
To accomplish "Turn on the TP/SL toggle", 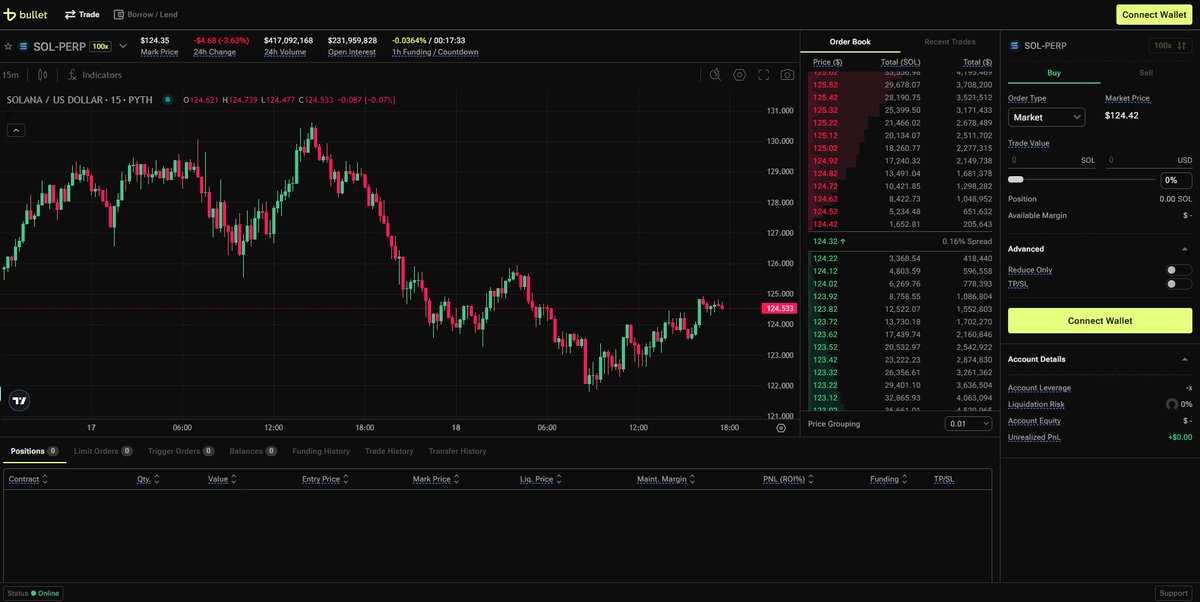I will click(x=1178, y=284).
